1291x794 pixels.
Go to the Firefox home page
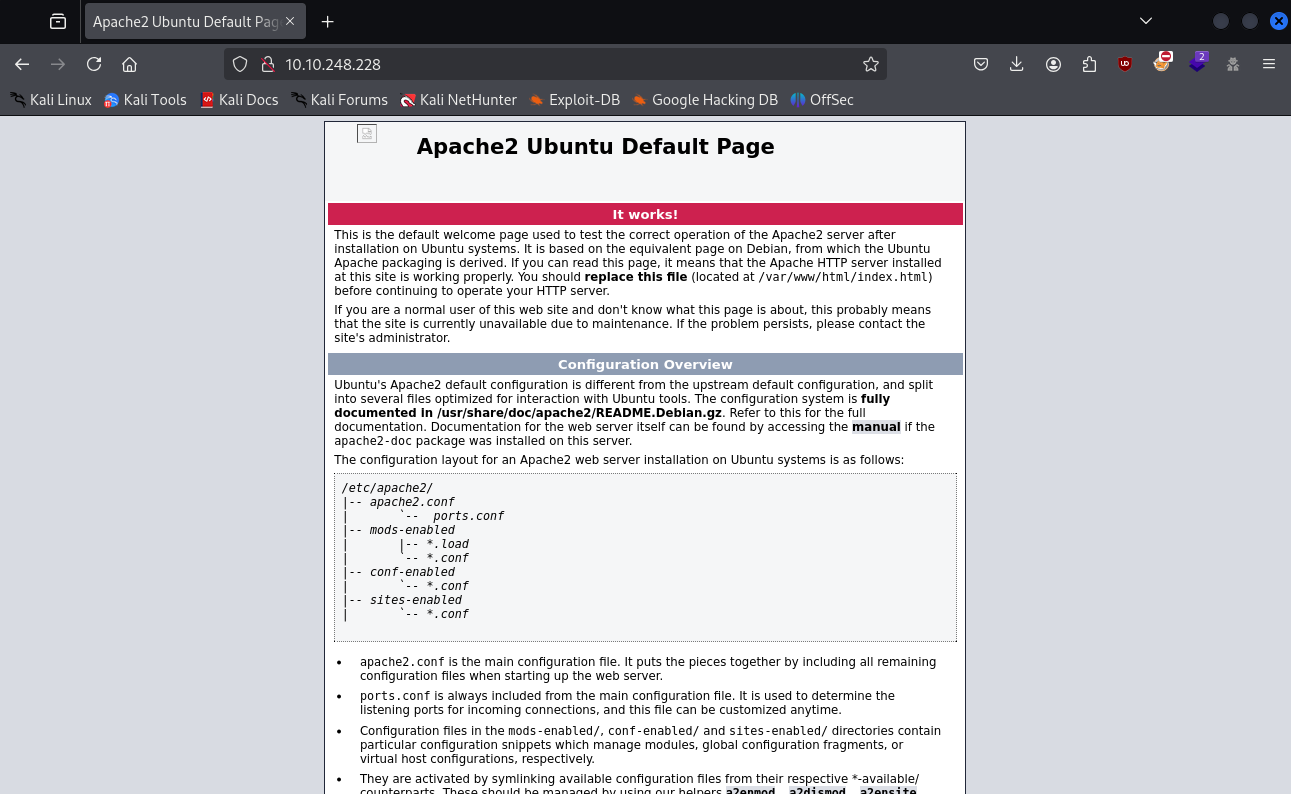(129, 64)
